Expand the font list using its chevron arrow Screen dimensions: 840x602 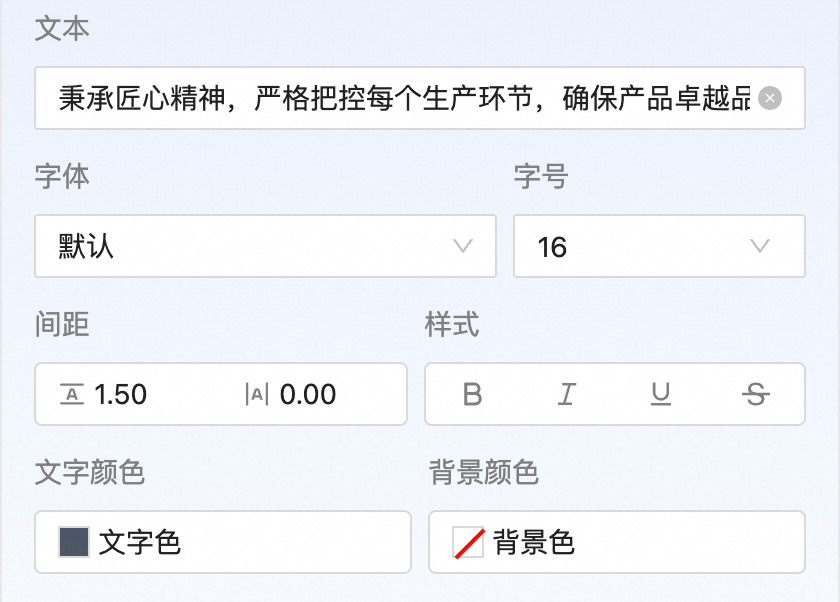[x=463, y=246]
